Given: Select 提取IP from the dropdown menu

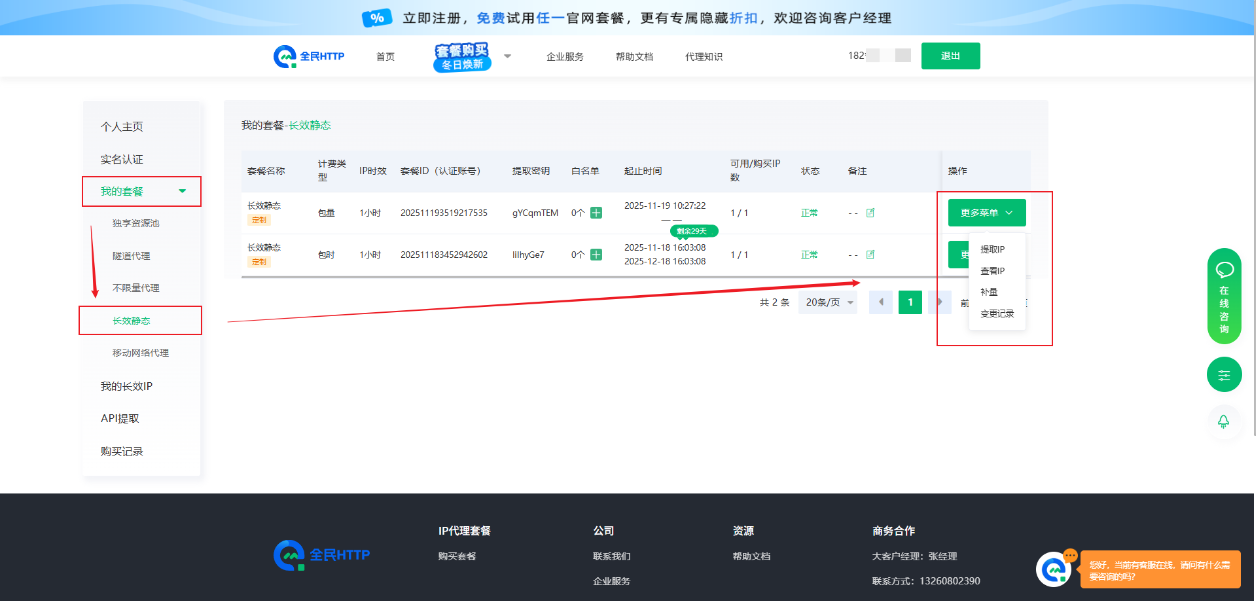Looking at the screenshot, I should (992, 249).
